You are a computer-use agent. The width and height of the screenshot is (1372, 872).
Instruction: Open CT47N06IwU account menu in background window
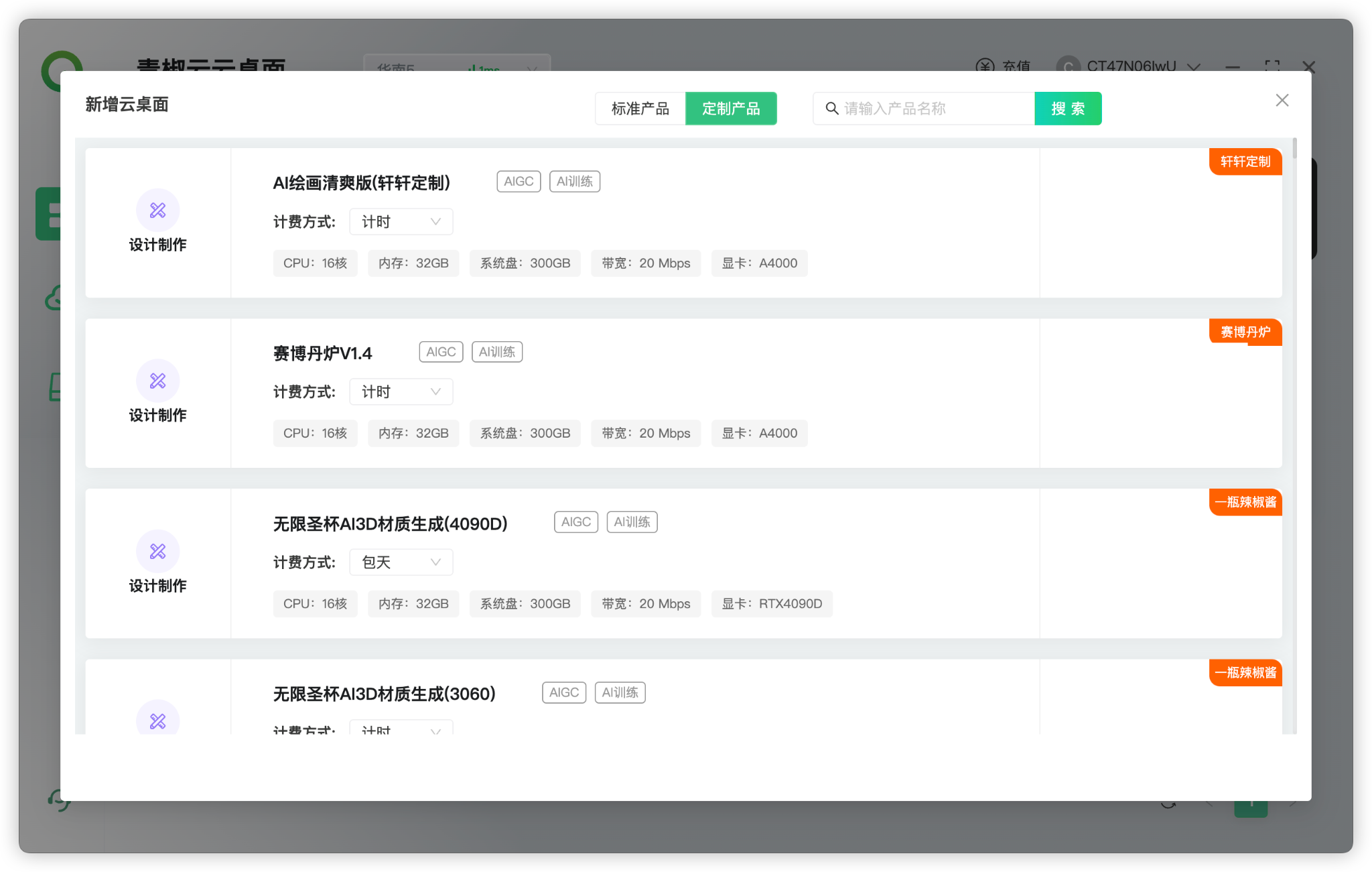1143,66
